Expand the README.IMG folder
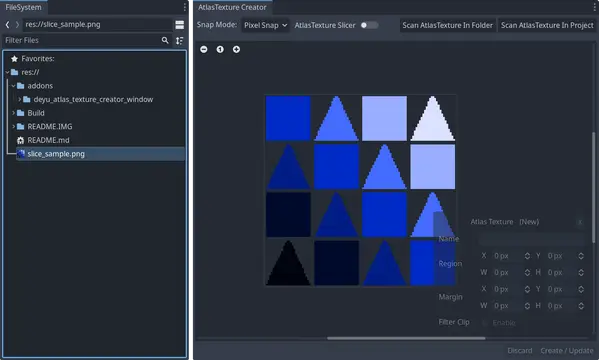Screen dimensions: 599x360 click(x=13, y=126)
